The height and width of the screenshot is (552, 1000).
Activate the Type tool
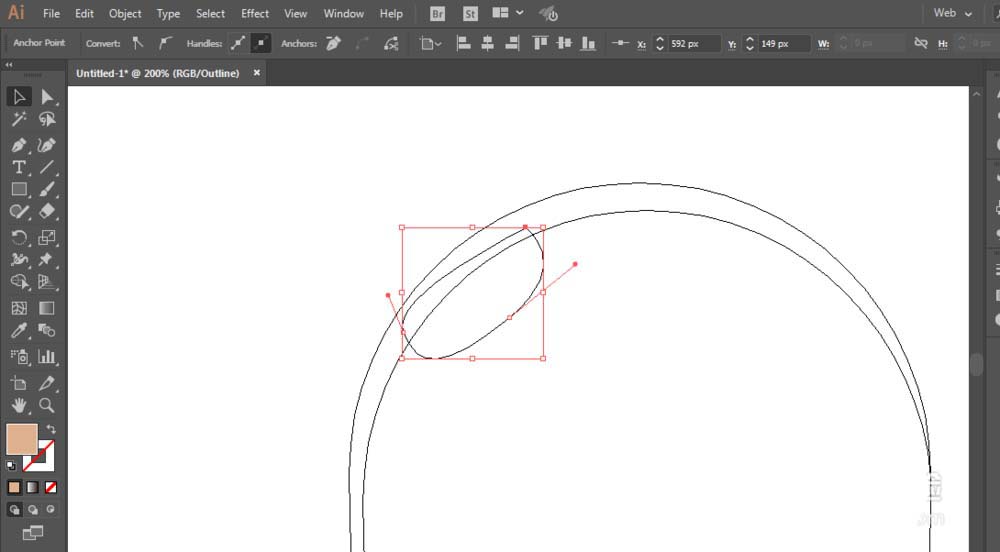18,167
